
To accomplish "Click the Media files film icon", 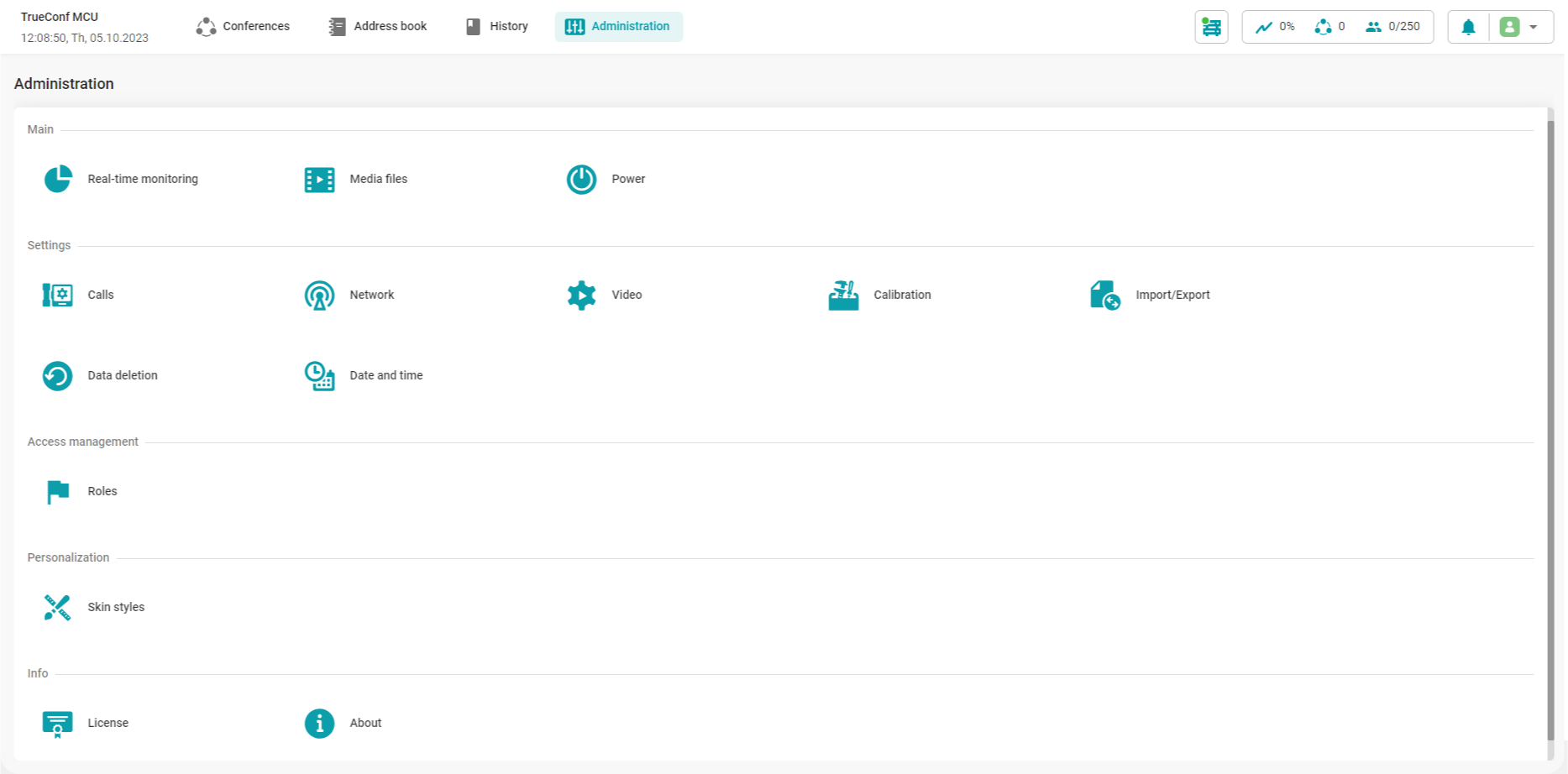I will click(x=319, y=180).
